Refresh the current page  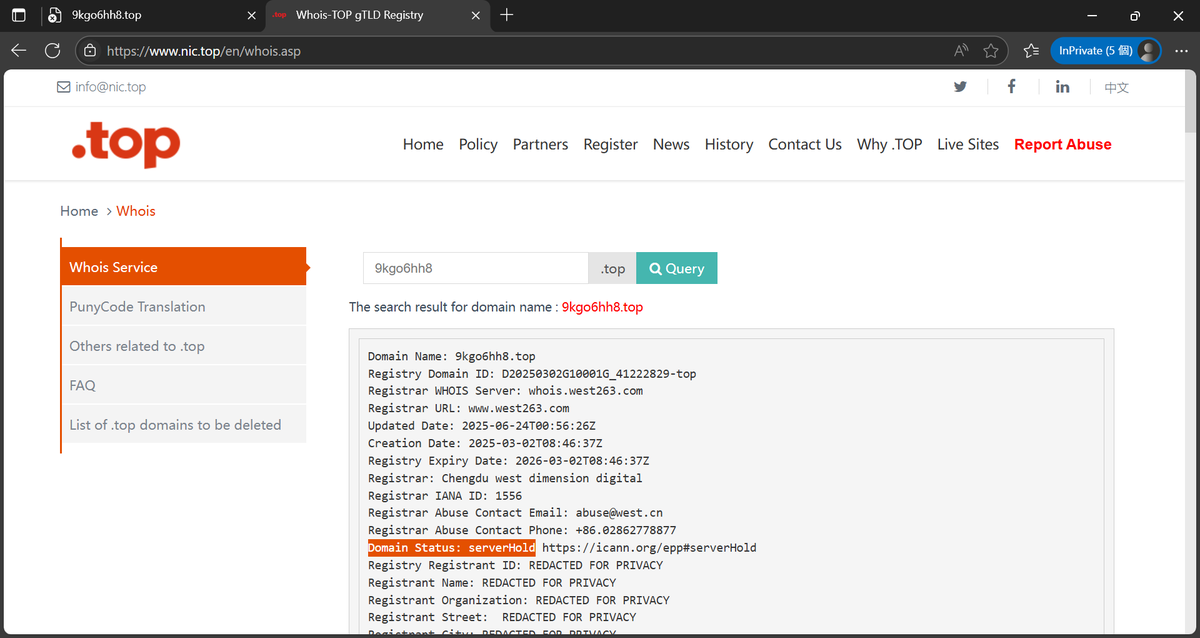click(x=53, y=51)
